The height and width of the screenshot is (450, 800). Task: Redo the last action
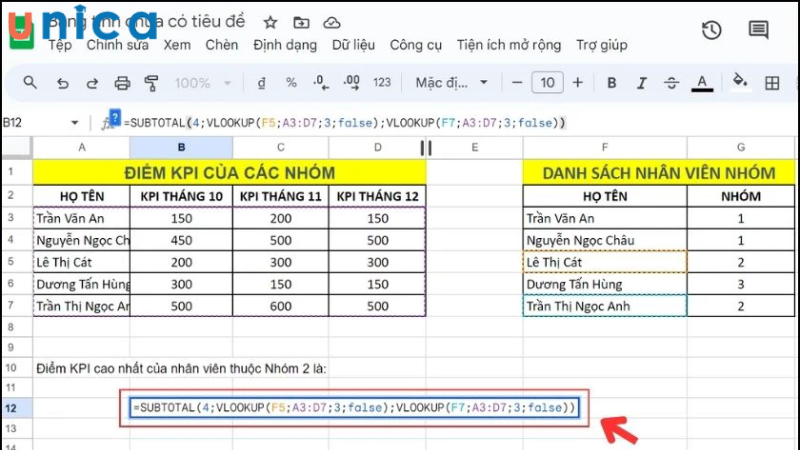click(x=92, y=83)
